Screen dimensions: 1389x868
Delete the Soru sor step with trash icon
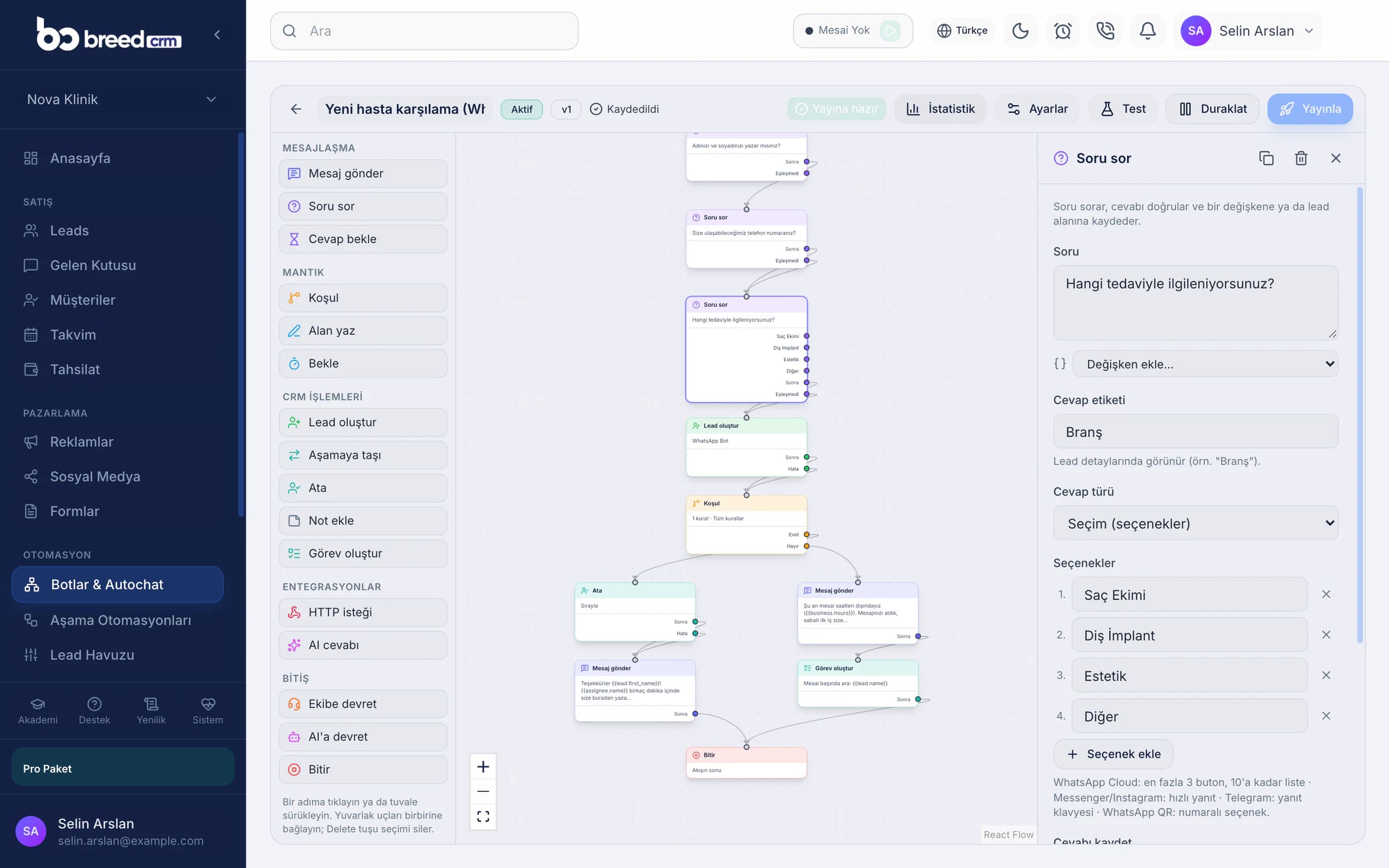tap(1301, 158)
